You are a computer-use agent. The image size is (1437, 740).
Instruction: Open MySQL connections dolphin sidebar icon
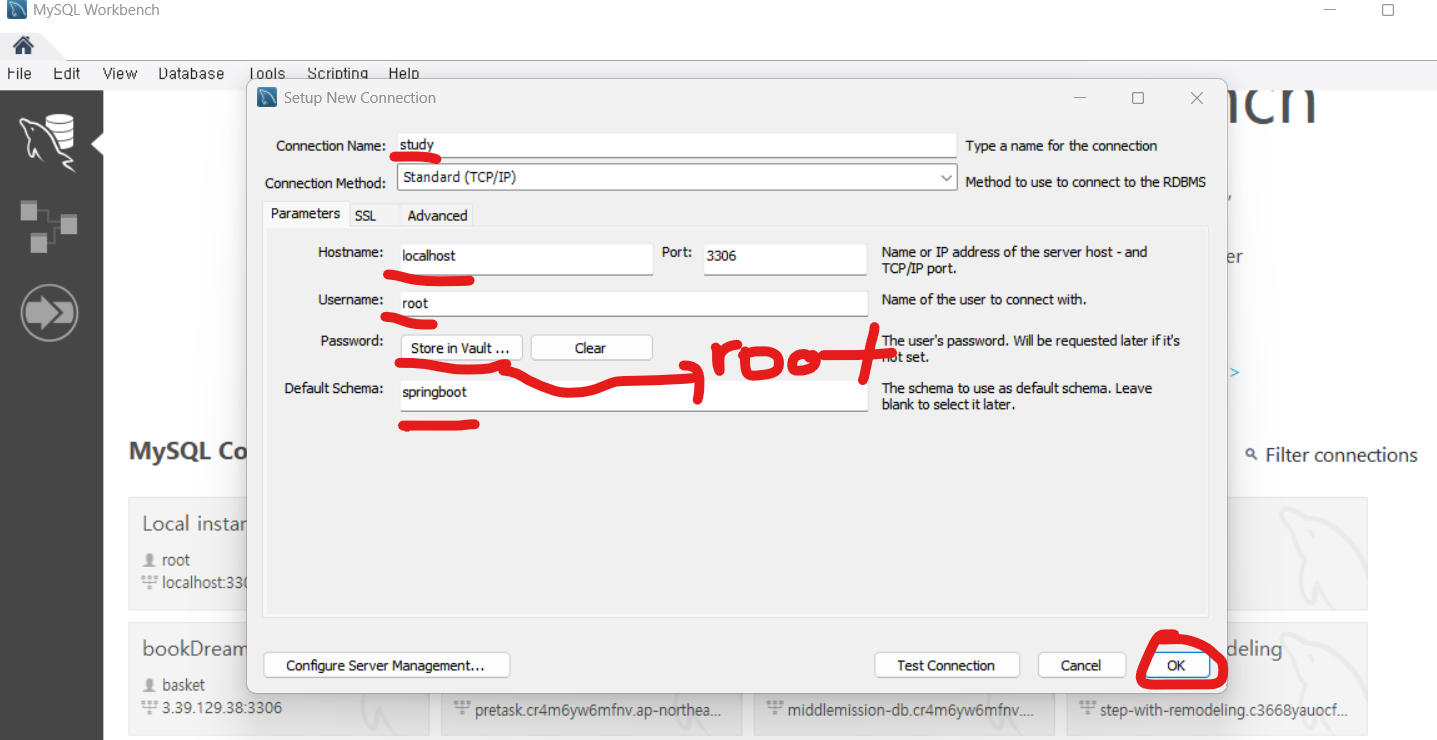tap(48, 142)
